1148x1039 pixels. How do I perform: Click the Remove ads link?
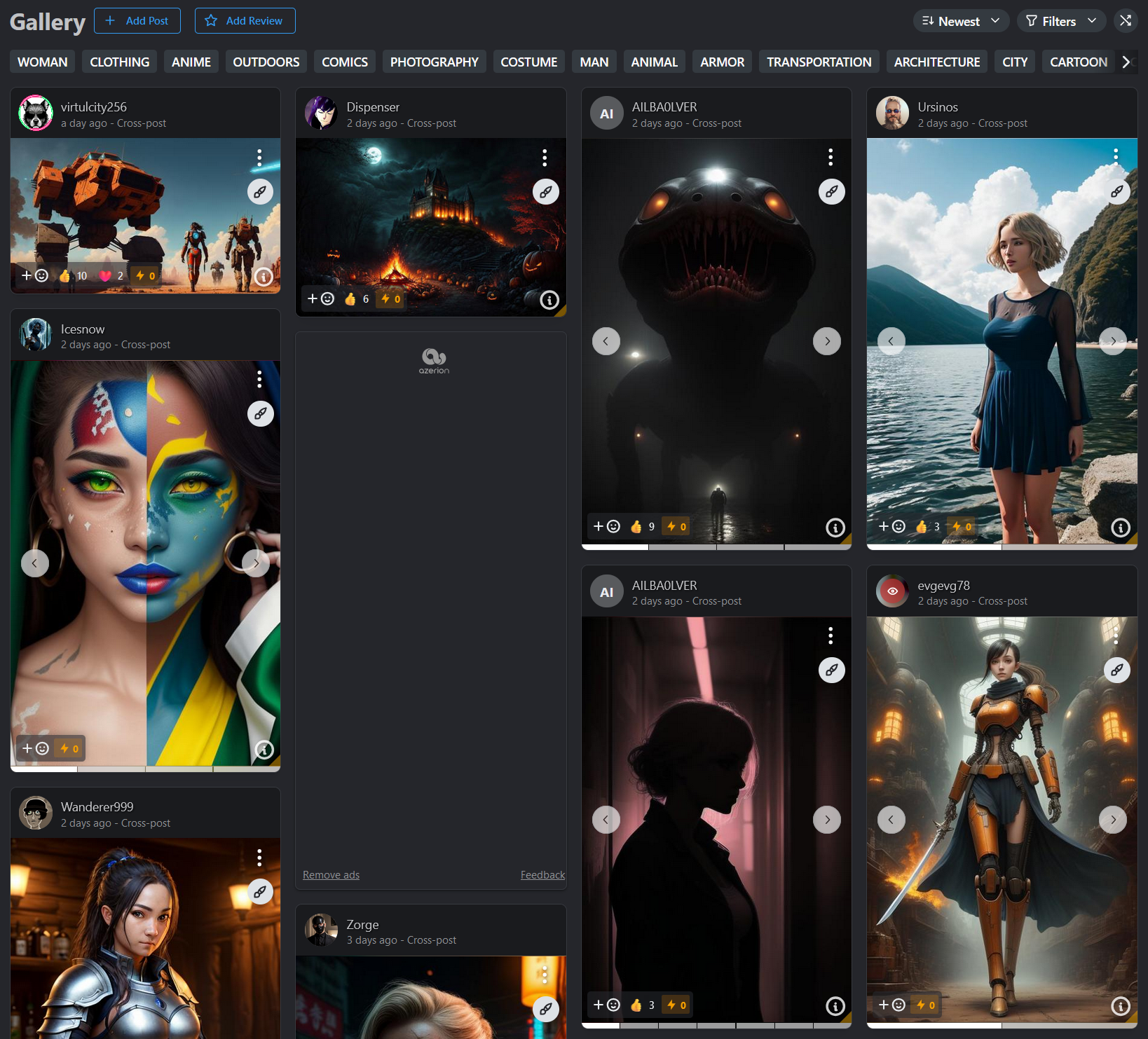point(331,875)
